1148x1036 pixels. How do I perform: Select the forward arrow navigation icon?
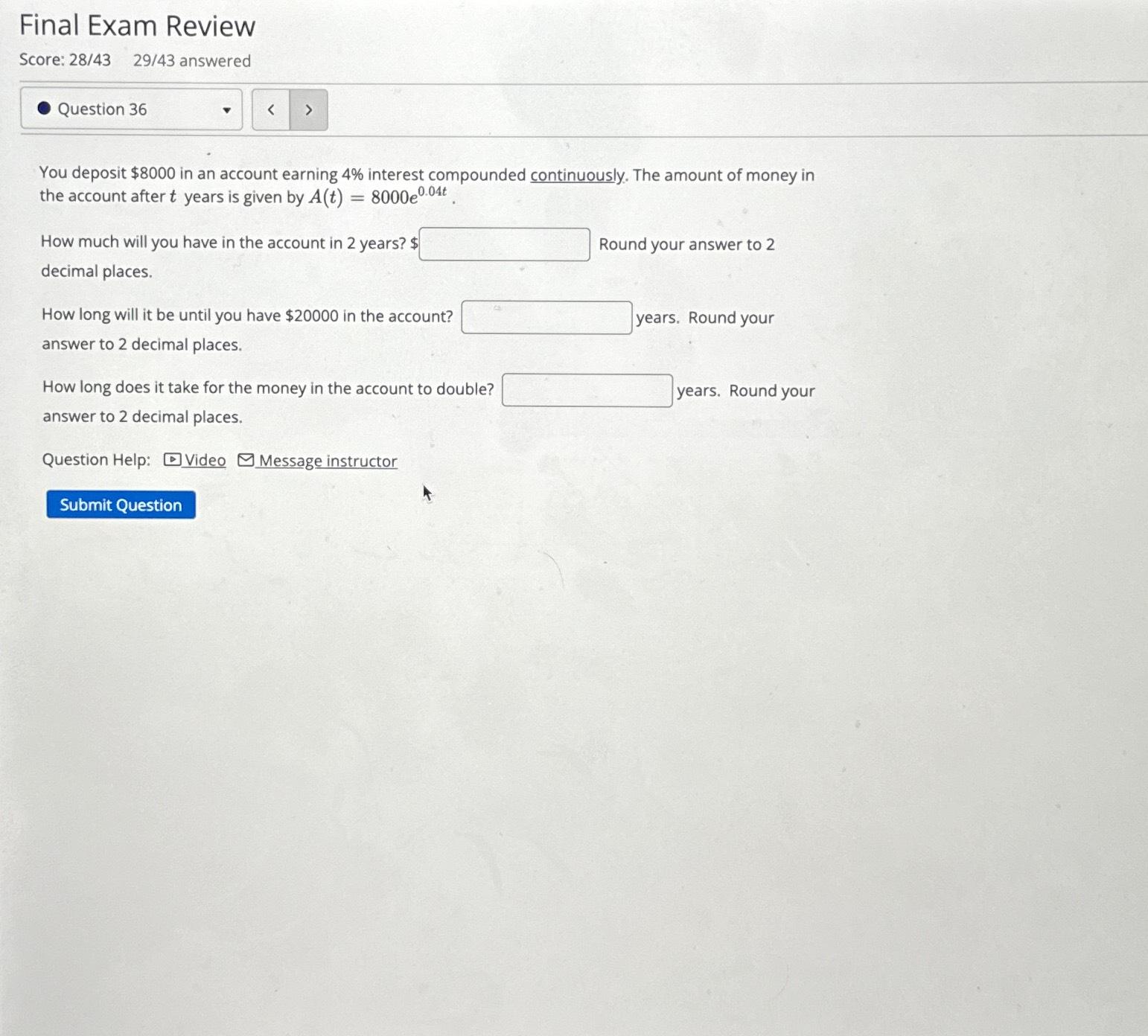point(308,109)
